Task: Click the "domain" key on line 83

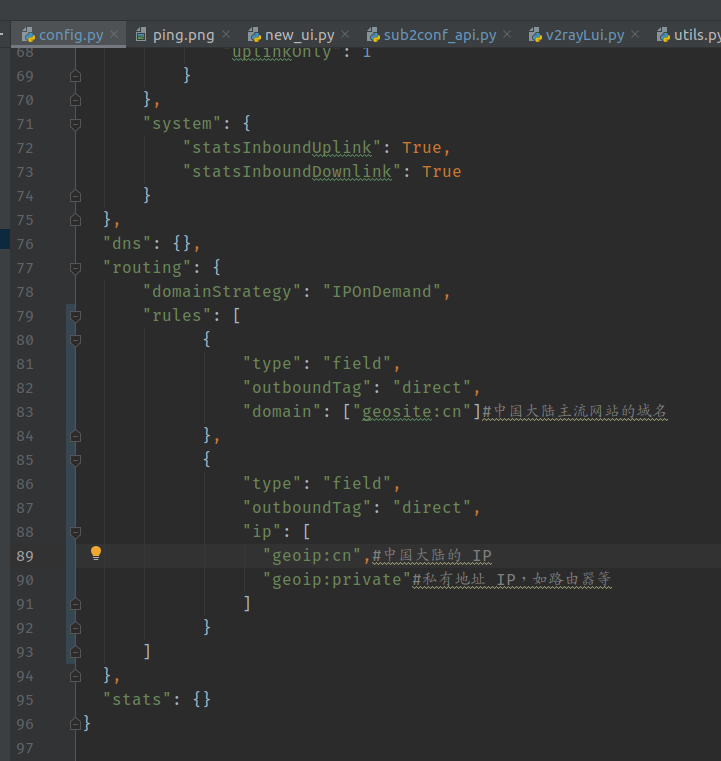Action: pyautogui.click(x=282, y=412)
